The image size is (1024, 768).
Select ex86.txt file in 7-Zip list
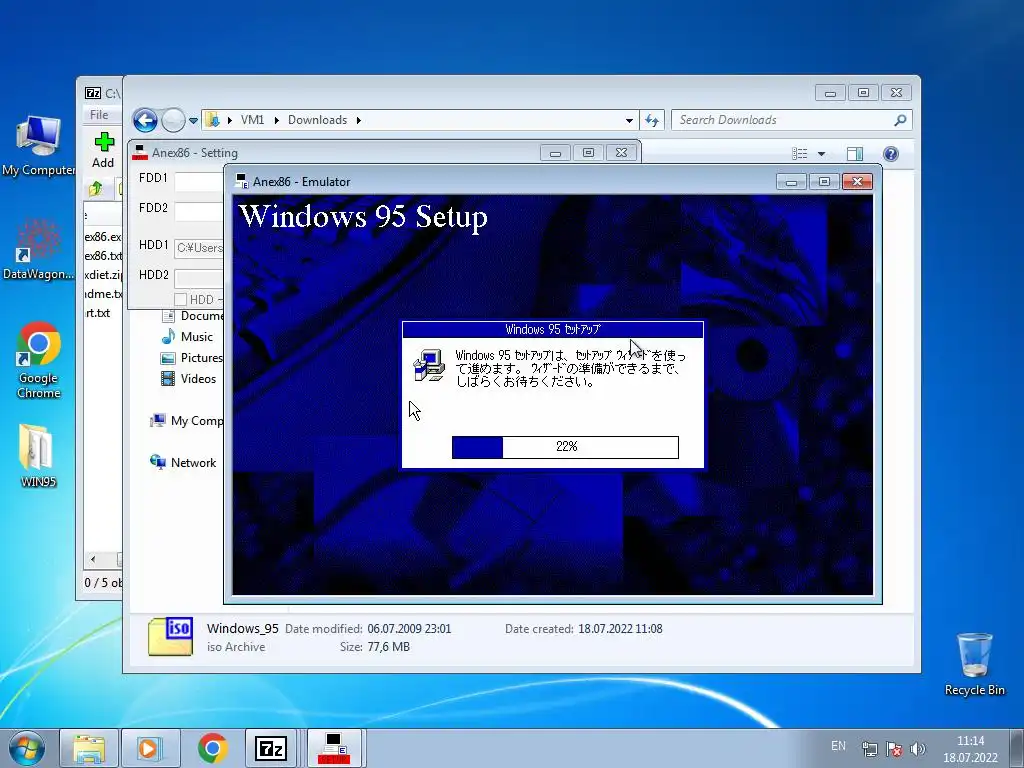pyautogui.click(x=103, y=256)
